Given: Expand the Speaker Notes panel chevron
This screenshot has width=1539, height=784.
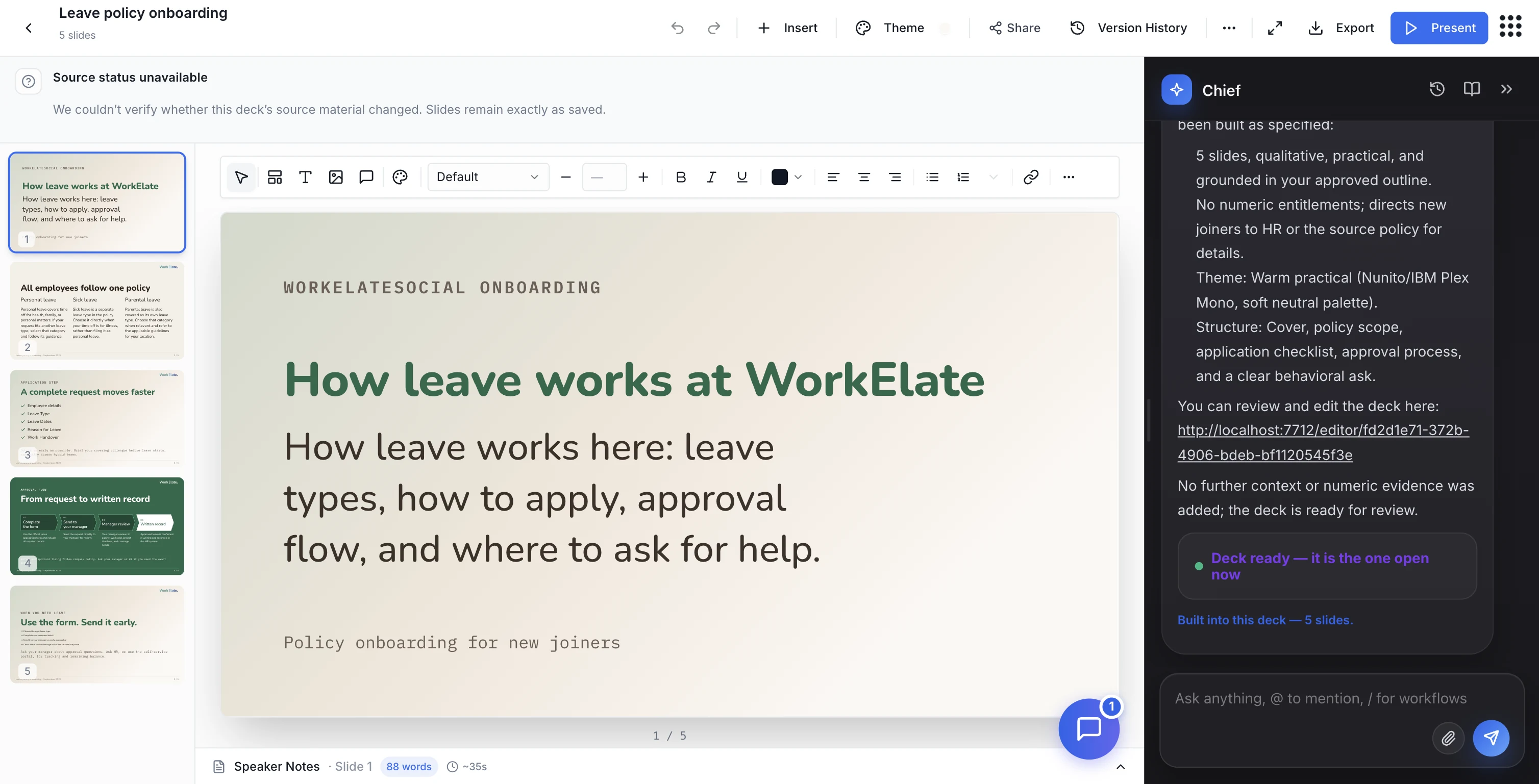Looking at the screenshot, I should [1121, 767].
